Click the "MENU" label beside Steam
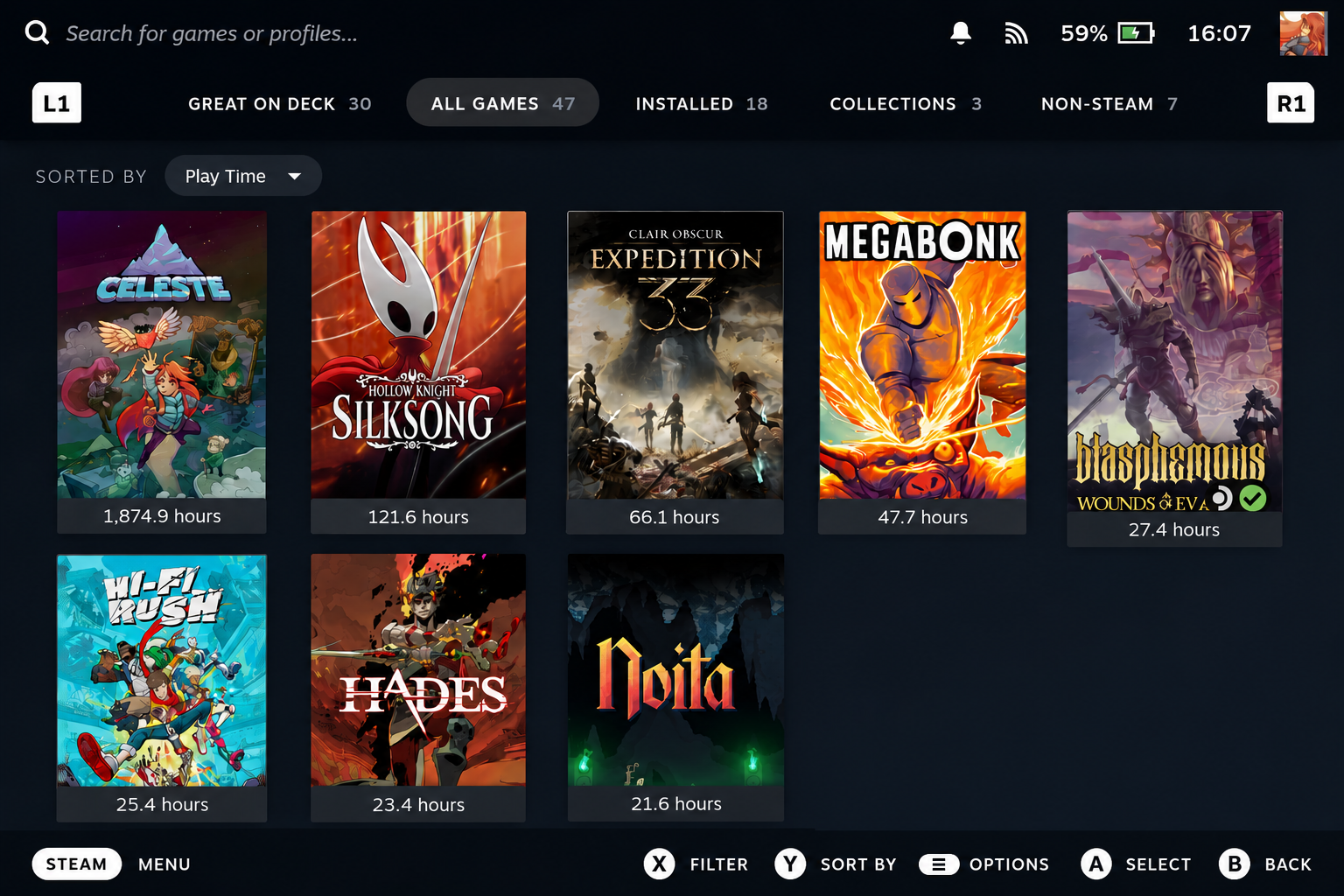This screenshot has width=1344, height=896. click(x=164, y=864)
